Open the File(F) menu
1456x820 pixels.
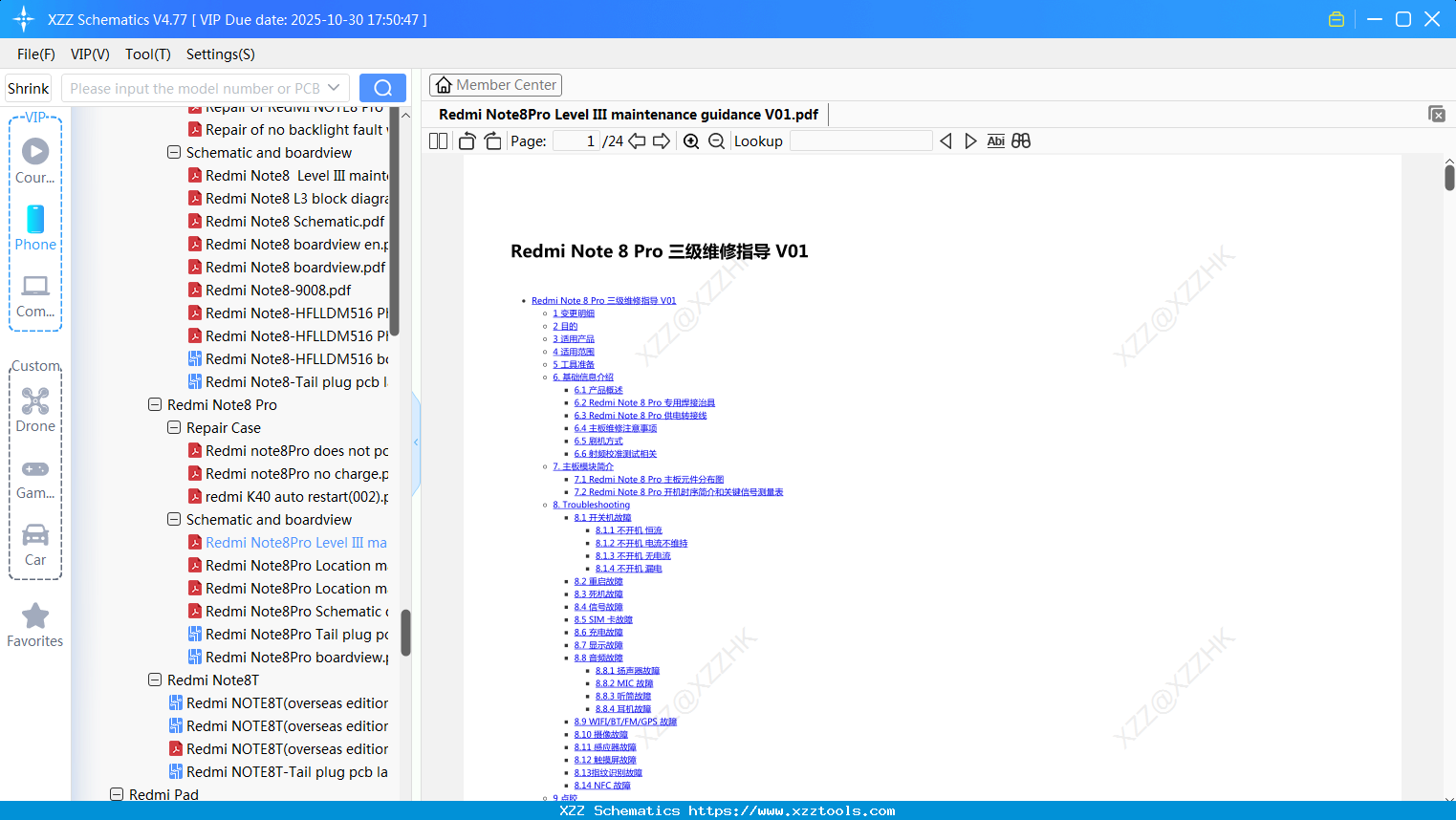click(x=36, y=54)
